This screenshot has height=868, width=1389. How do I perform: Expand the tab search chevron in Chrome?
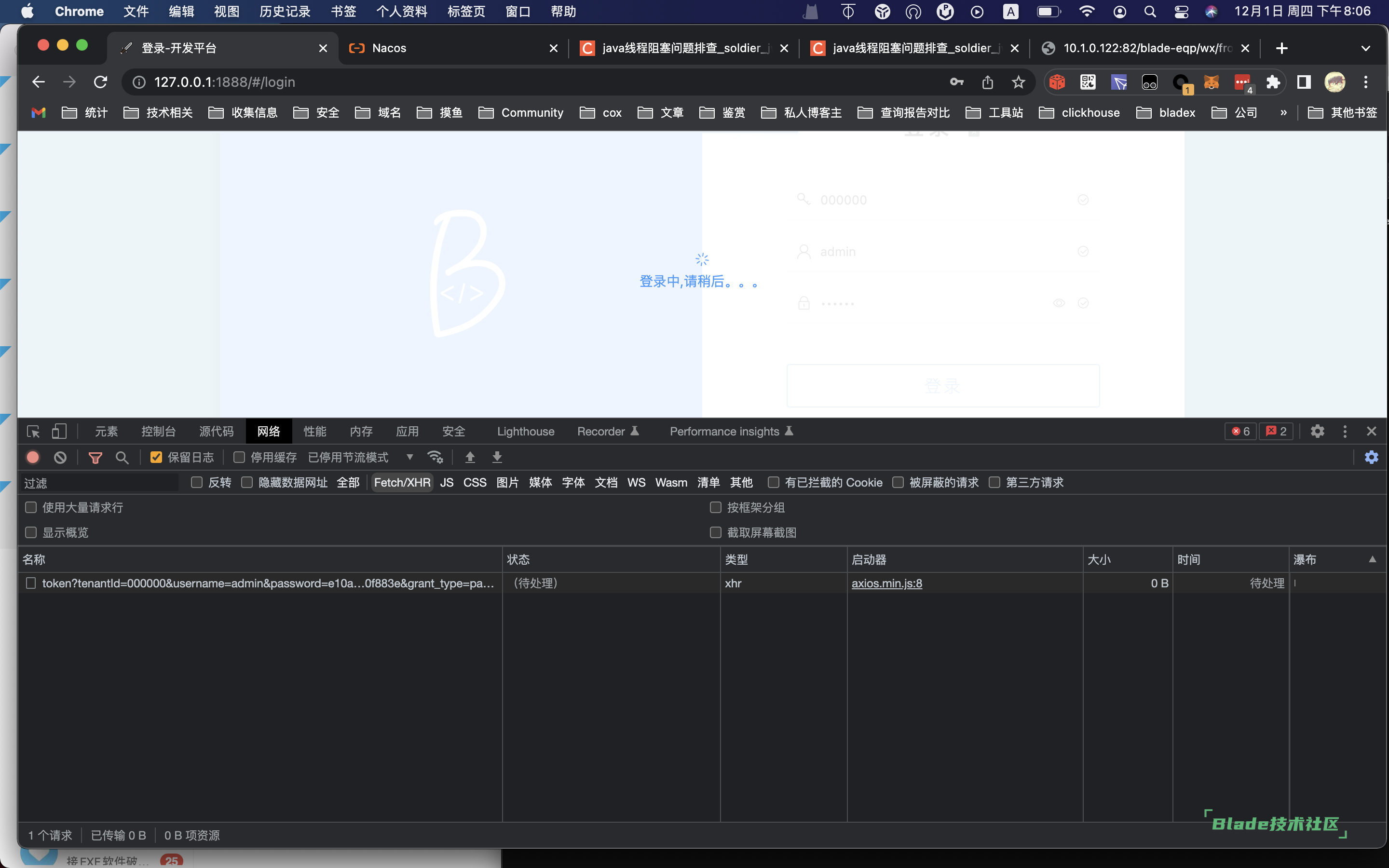1365,48
